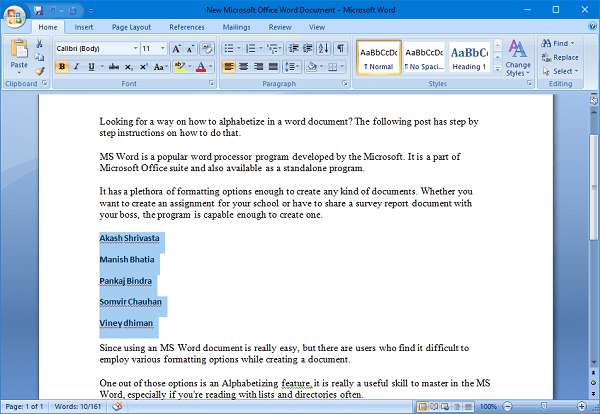
Task: Click the proofing errors icon in status bar
Action: click(x=117, y=406)
